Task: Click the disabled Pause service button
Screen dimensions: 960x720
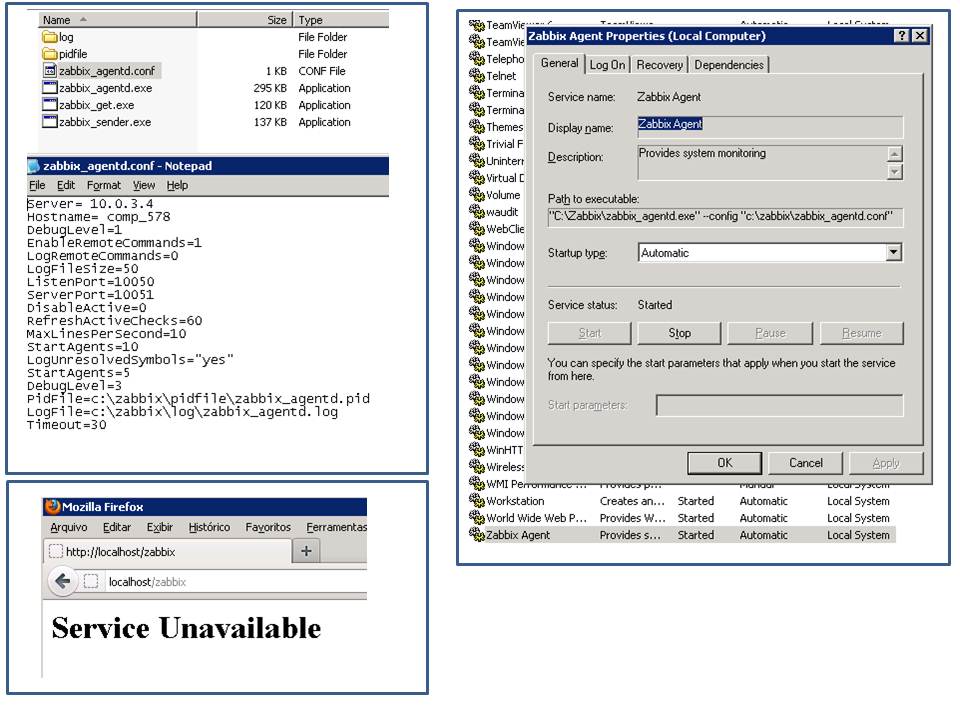Action: pyautogui.click(x=770, y=333)
